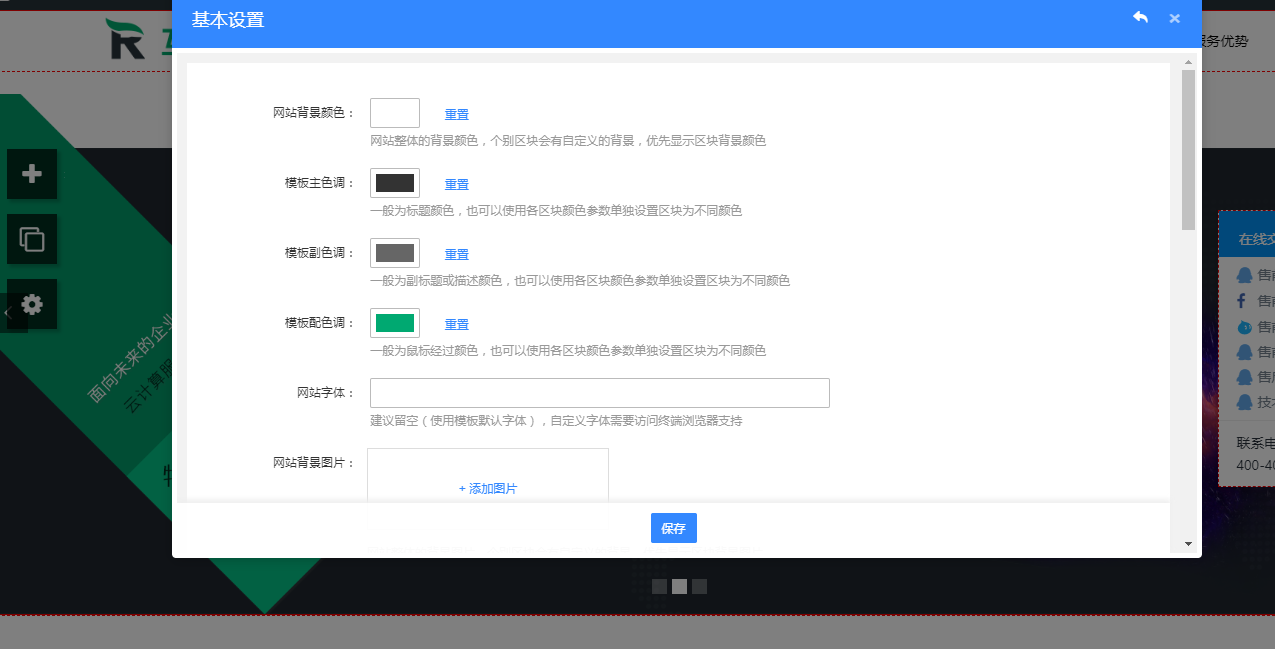Click the scrollbar up arrow
1275x649 pixels.
(1188, 63)
